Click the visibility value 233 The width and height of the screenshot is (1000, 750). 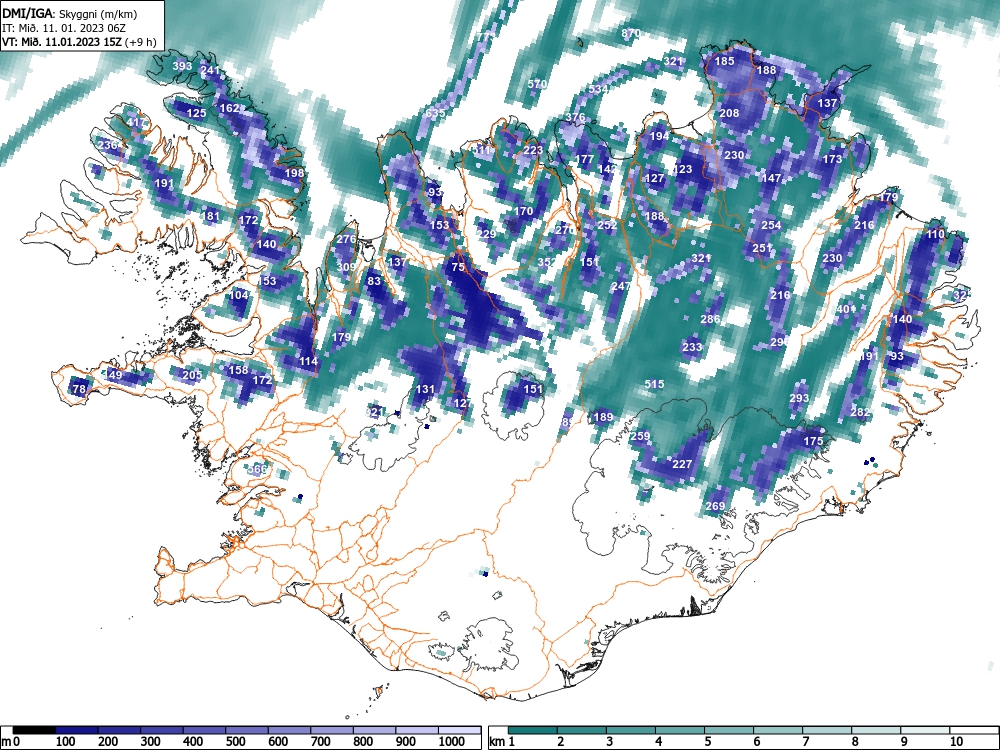point(692,347)
